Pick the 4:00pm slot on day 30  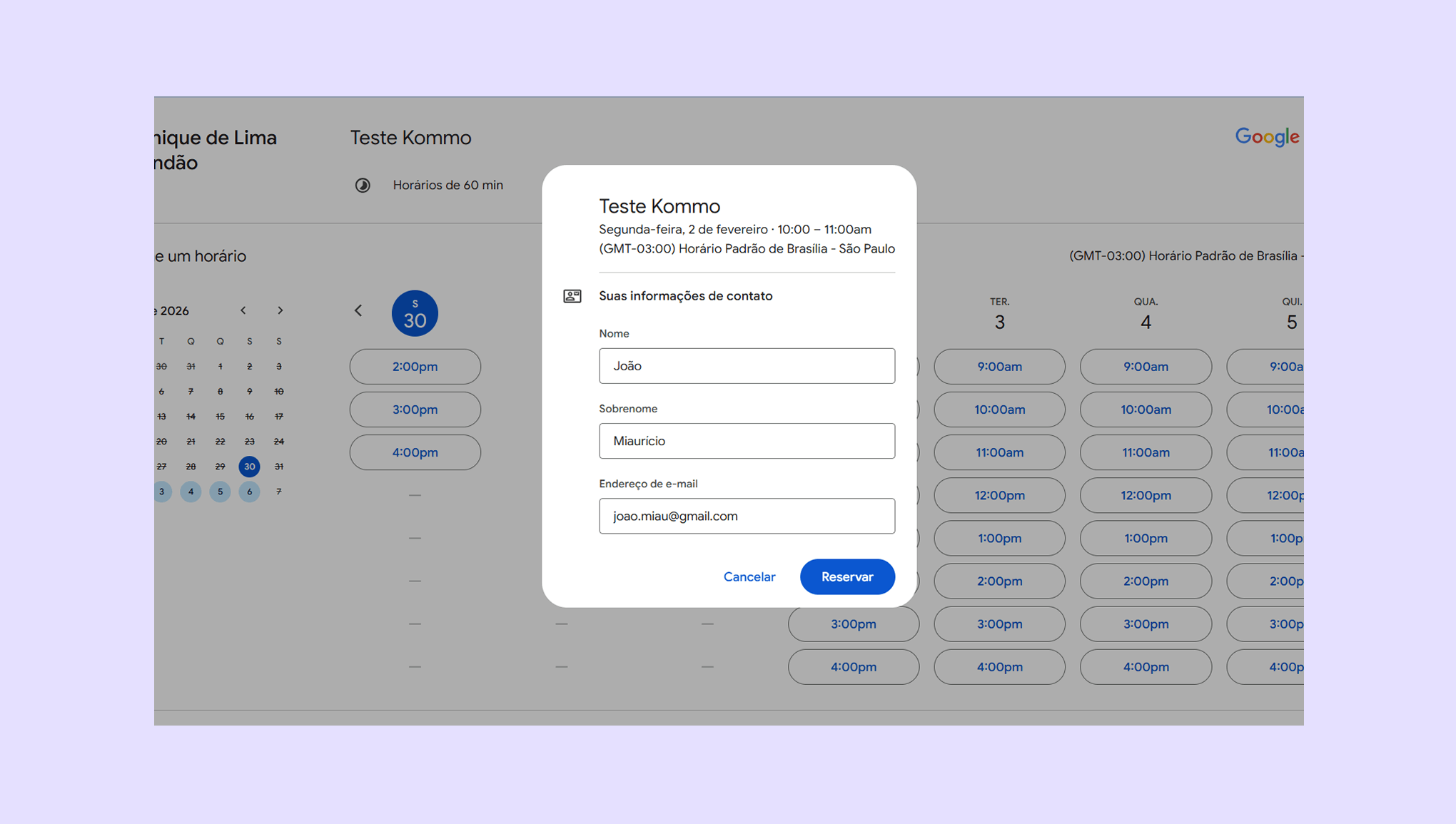pos(415,452)
